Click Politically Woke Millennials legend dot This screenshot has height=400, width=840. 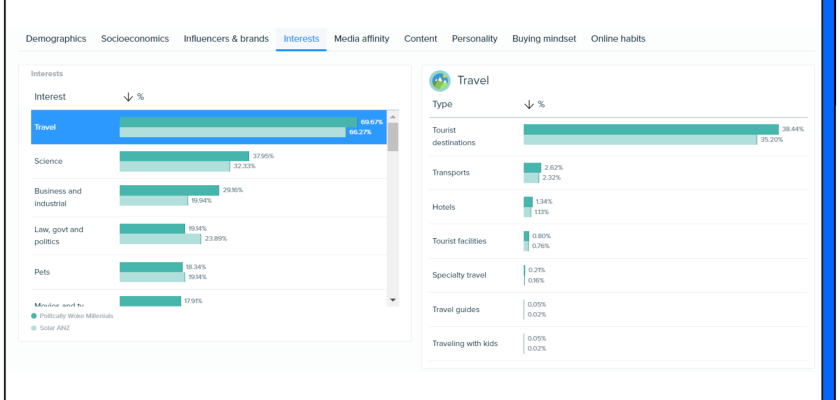[x=34, y=315]
